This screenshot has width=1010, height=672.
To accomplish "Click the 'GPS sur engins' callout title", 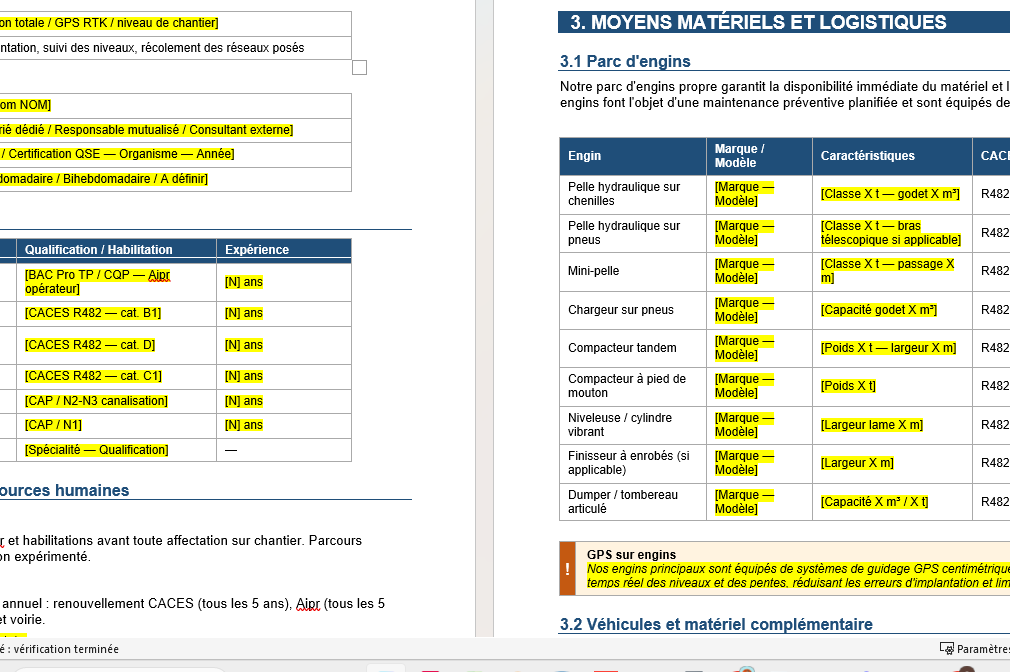I will tap(631, 555).
